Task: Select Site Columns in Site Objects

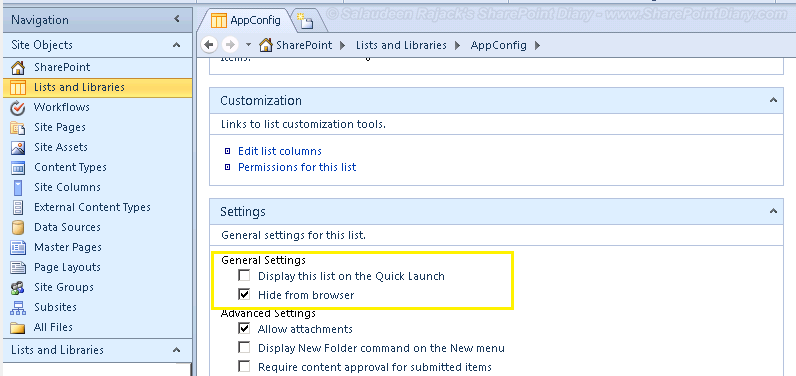Action: coord(67,187)
